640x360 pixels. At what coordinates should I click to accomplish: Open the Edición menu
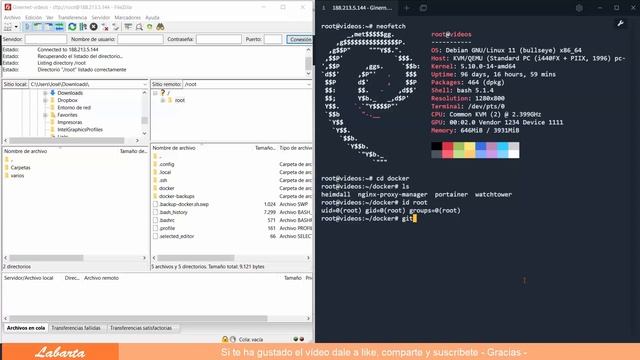[33, 18]
